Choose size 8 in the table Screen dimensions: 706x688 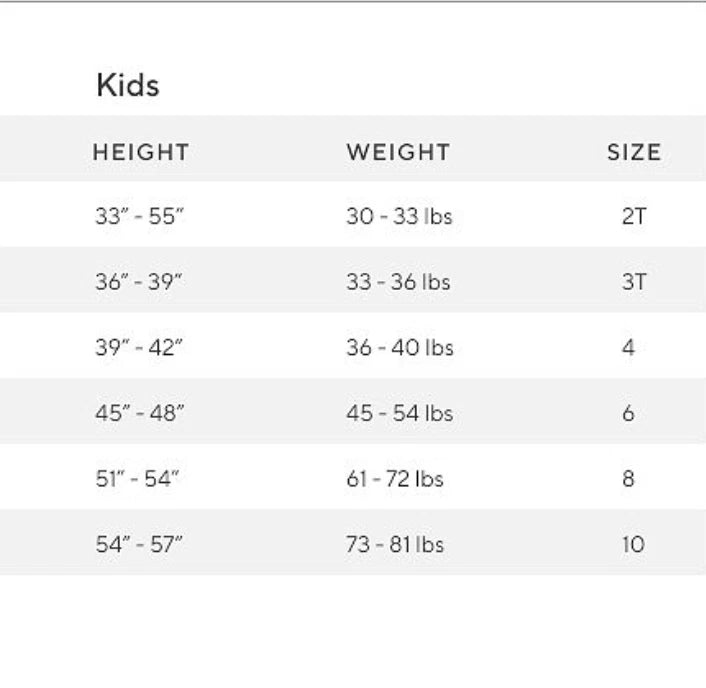pos(629,479)
